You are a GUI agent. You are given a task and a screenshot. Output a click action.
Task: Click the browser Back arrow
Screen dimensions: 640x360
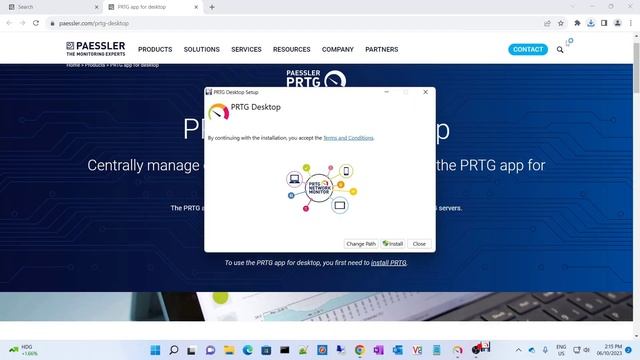click(x=9, y=23)
